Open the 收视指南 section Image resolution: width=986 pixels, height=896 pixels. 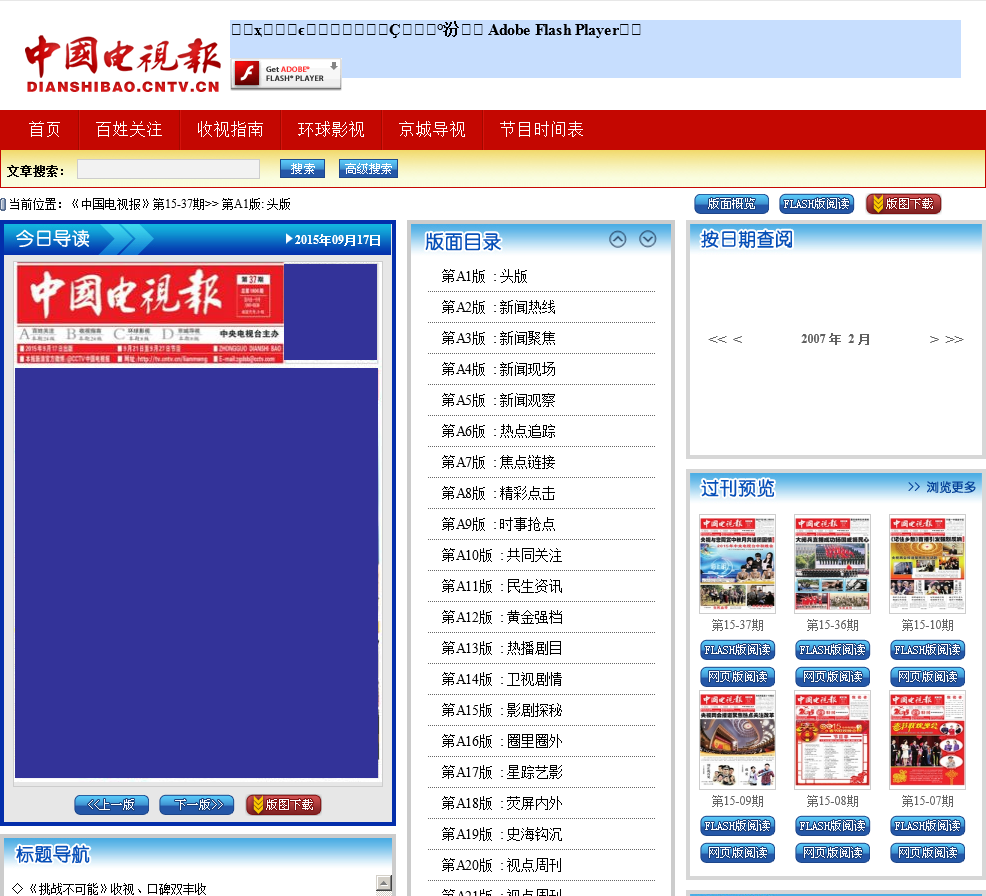click(x=230, y=130)
